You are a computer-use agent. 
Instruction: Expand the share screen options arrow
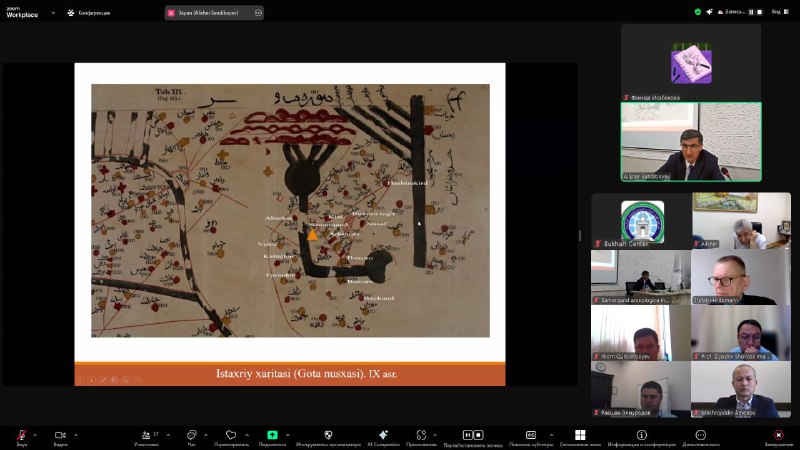pyautogui.click(x=288, y=435)
